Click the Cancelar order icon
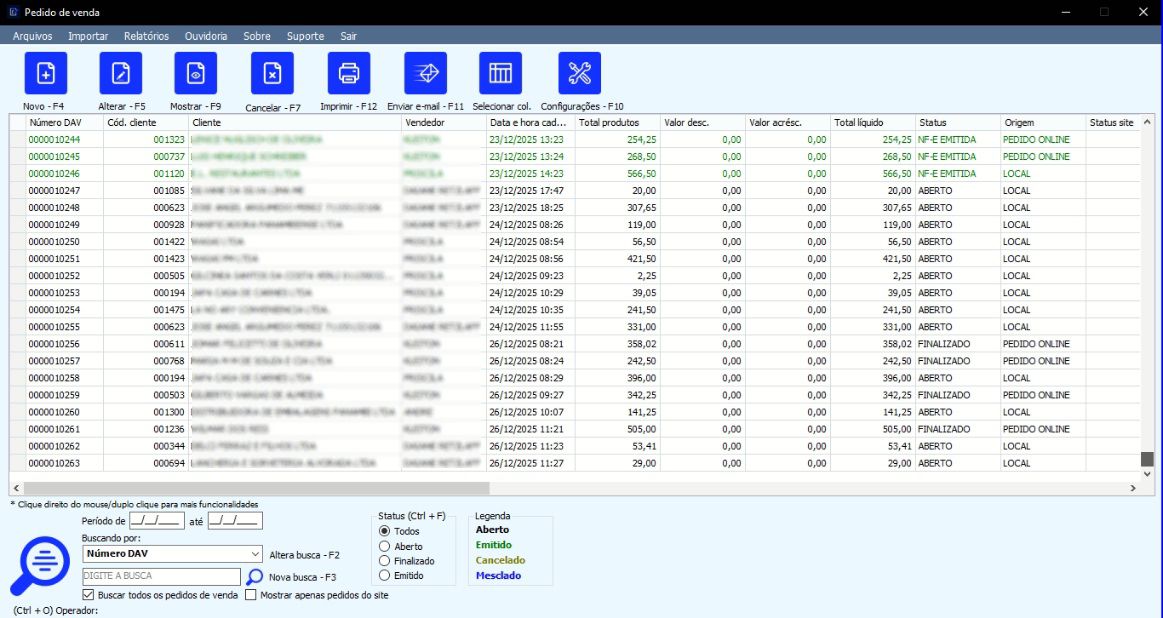The height and width of the screenshot is (618, 1163). (x=272, y=74)
